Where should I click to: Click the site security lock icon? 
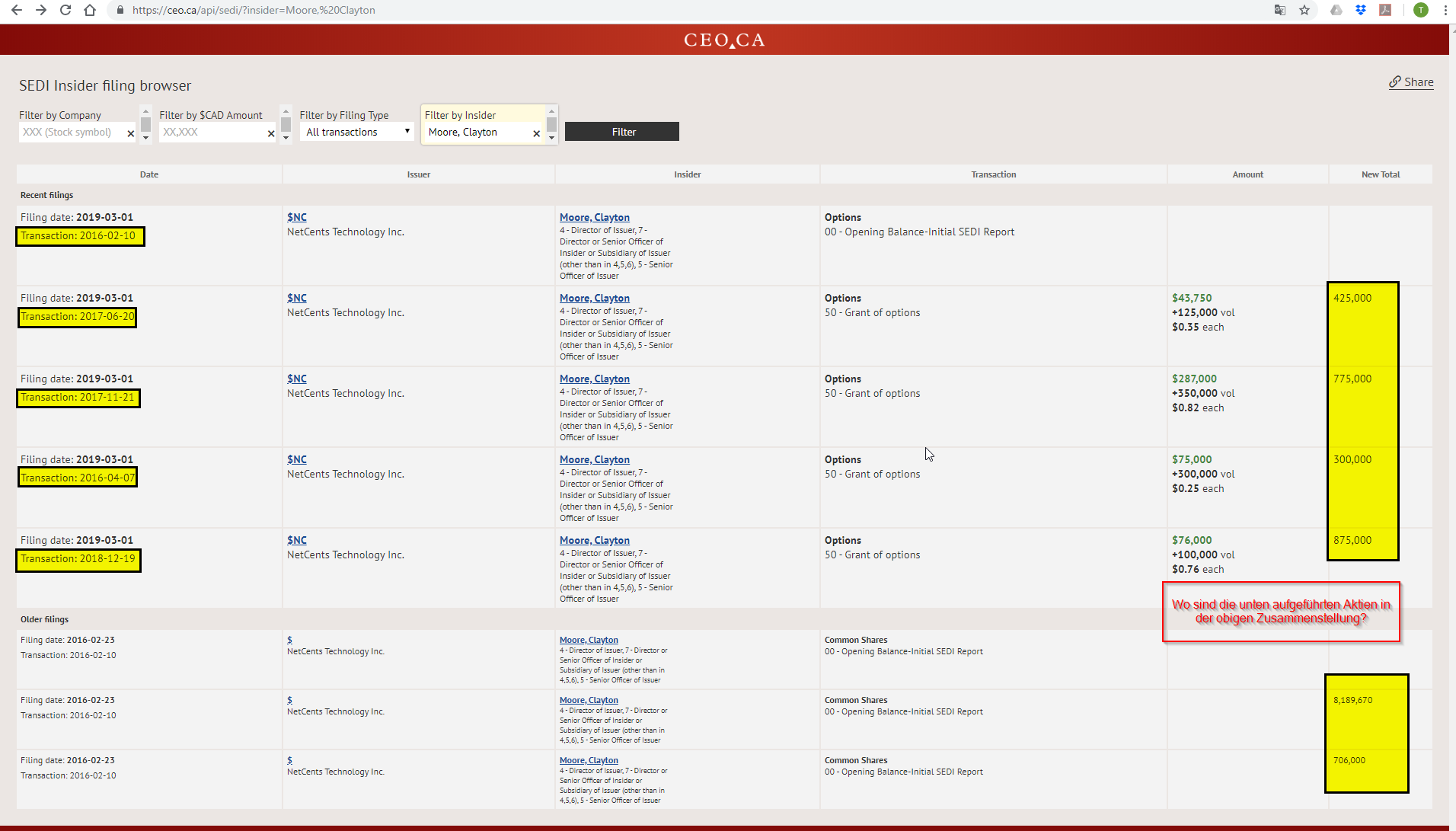[120, 10]
